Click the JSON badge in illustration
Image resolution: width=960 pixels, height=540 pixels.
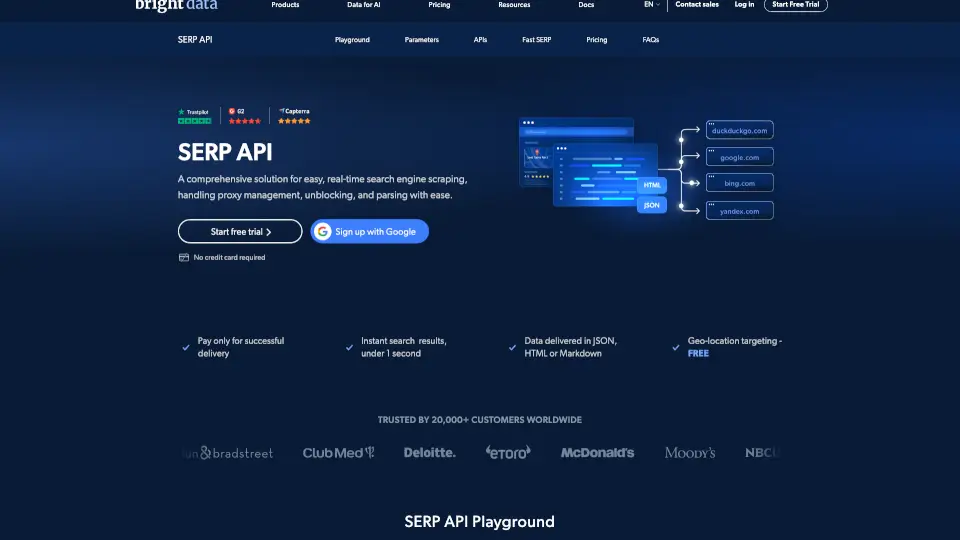pyautogui.click(x=651, y=205)
